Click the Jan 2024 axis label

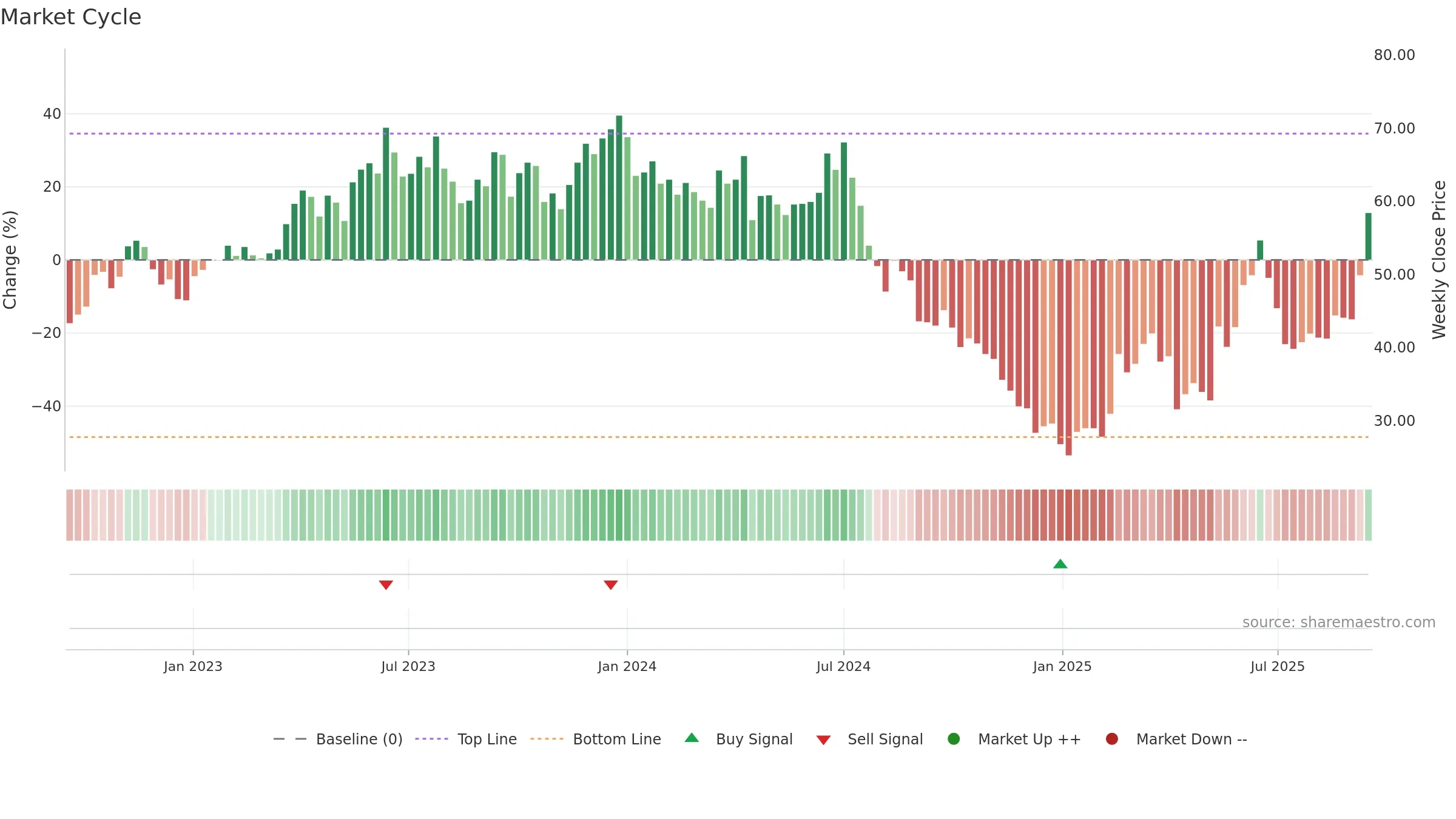tap(627, 666)
